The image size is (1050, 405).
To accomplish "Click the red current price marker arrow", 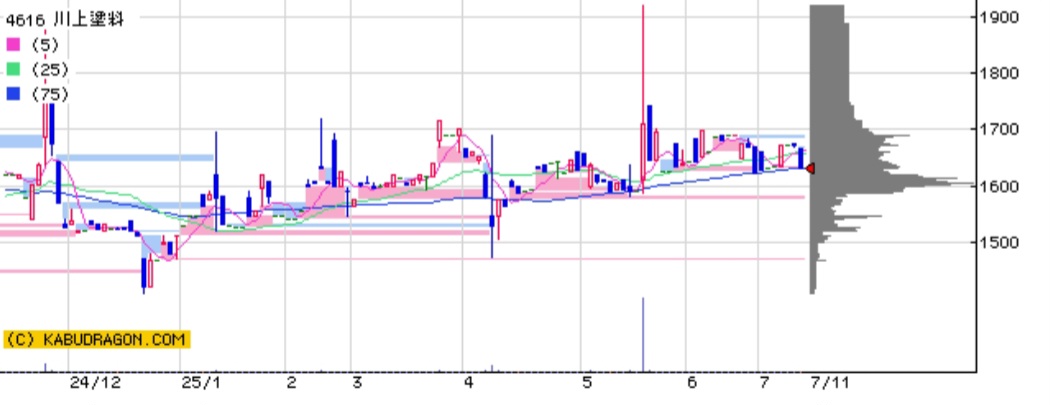I will (x=810, y=169).
